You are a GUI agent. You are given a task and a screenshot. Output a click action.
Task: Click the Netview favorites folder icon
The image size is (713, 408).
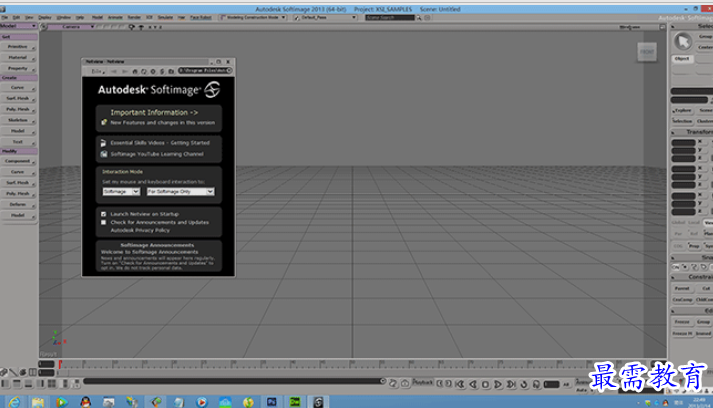tap(171, 71)
